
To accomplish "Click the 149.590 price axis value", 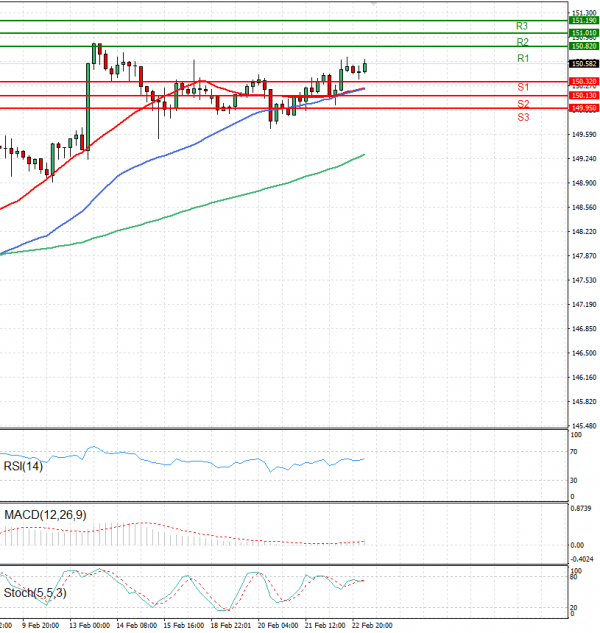I will tap(584, 134).
